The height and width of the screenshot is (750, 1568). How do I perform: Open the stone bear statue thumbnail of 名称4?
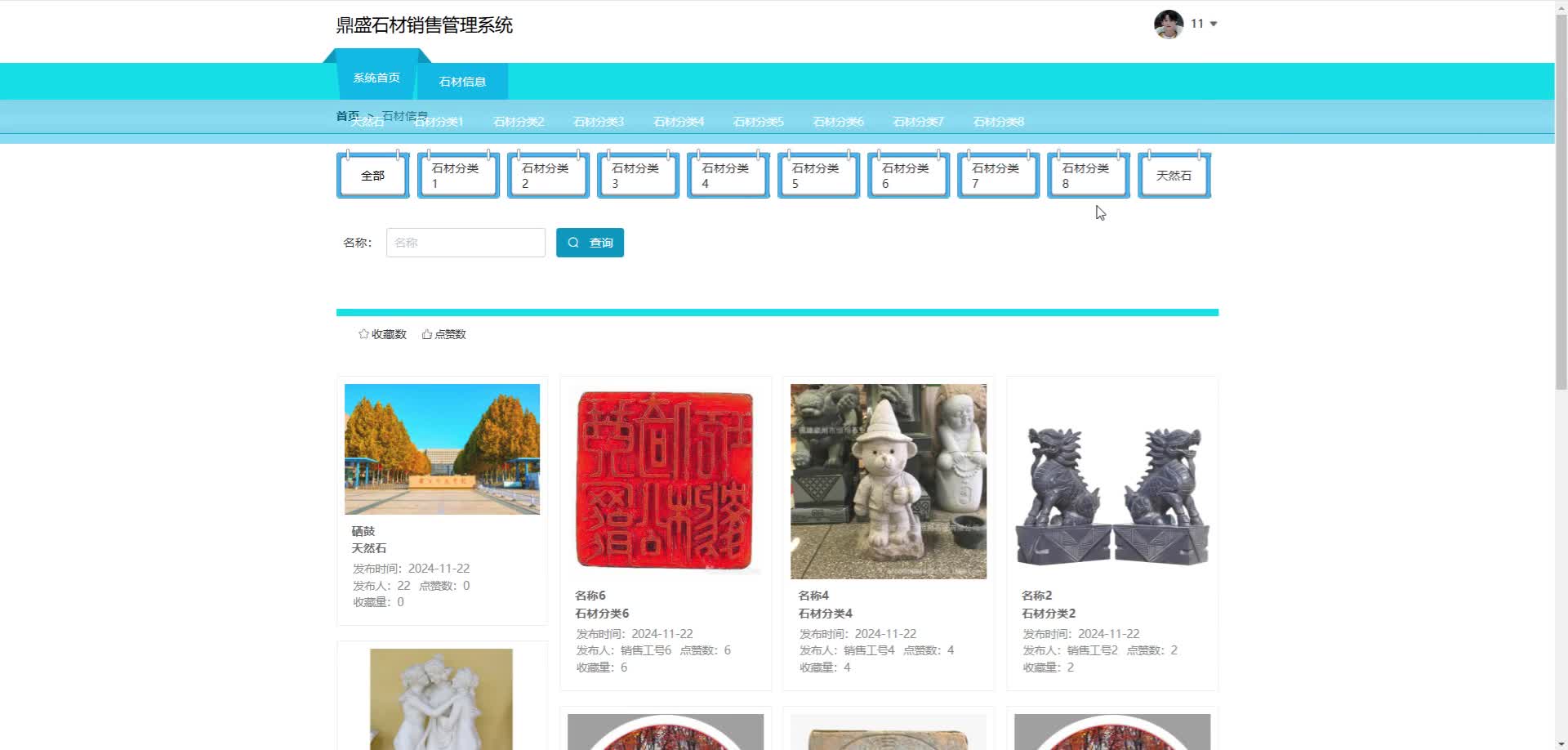(889, 482)
